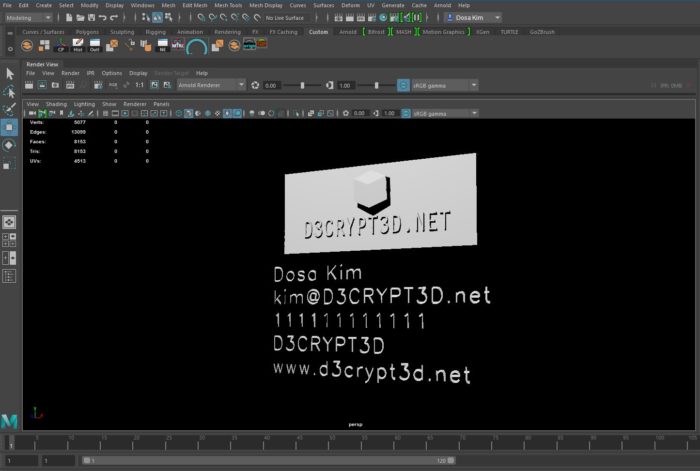The height and width of the screenshot is (471, 700).
Task: Click the Save scene icon
Action: (92, 17)
